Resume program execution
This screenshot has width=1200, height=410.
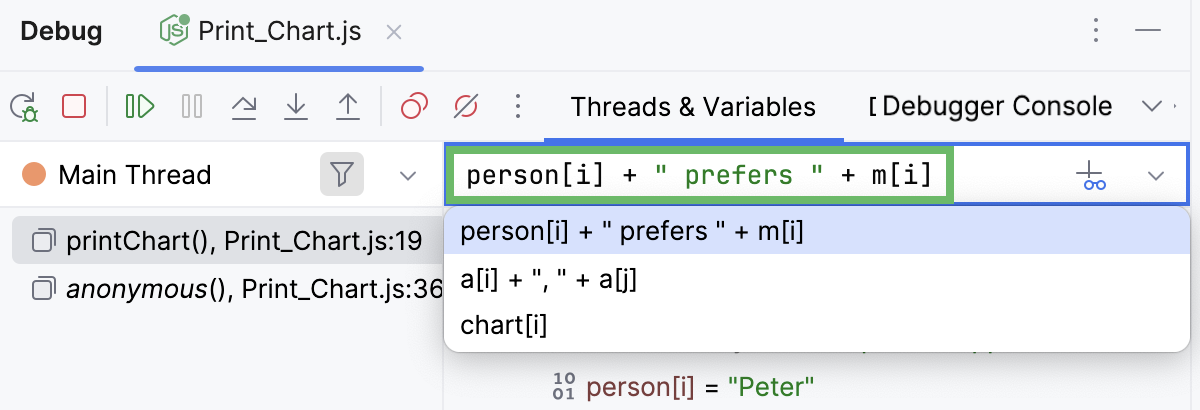coord(139,106)
